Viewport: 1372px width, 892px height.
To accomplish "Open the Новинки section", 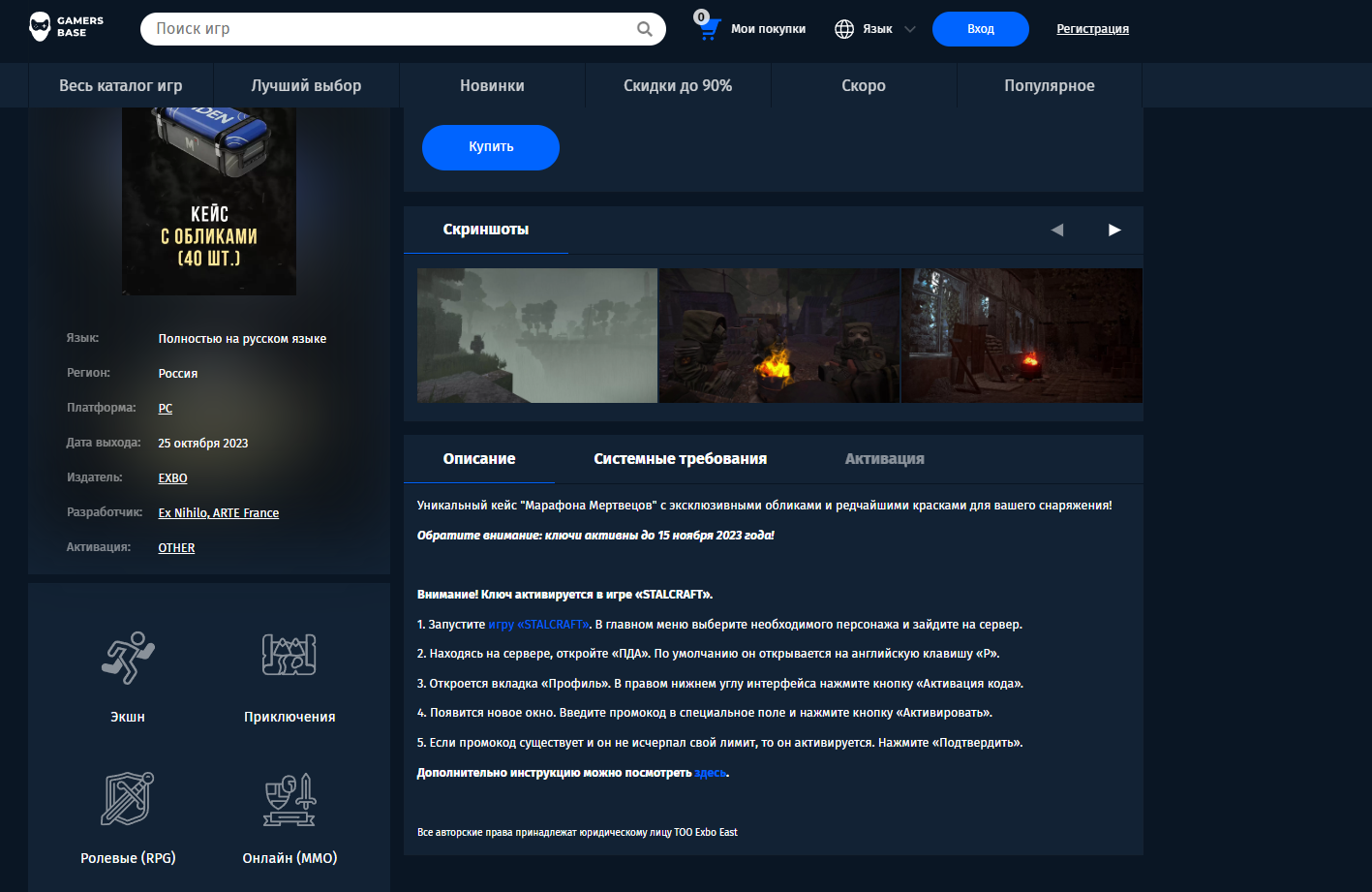I will 492,85.
